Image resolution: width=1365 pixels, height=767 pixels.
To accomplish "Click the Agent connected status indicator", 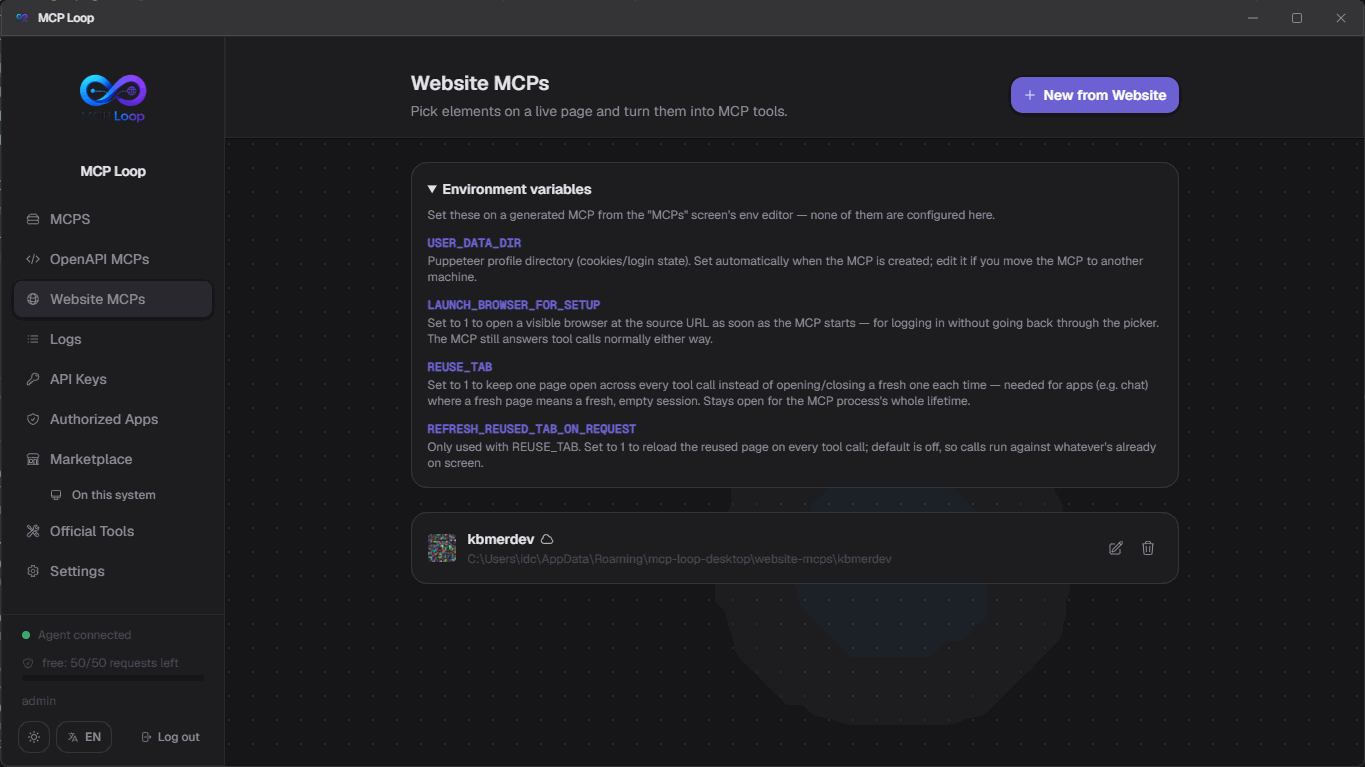I will click(77, 635).
